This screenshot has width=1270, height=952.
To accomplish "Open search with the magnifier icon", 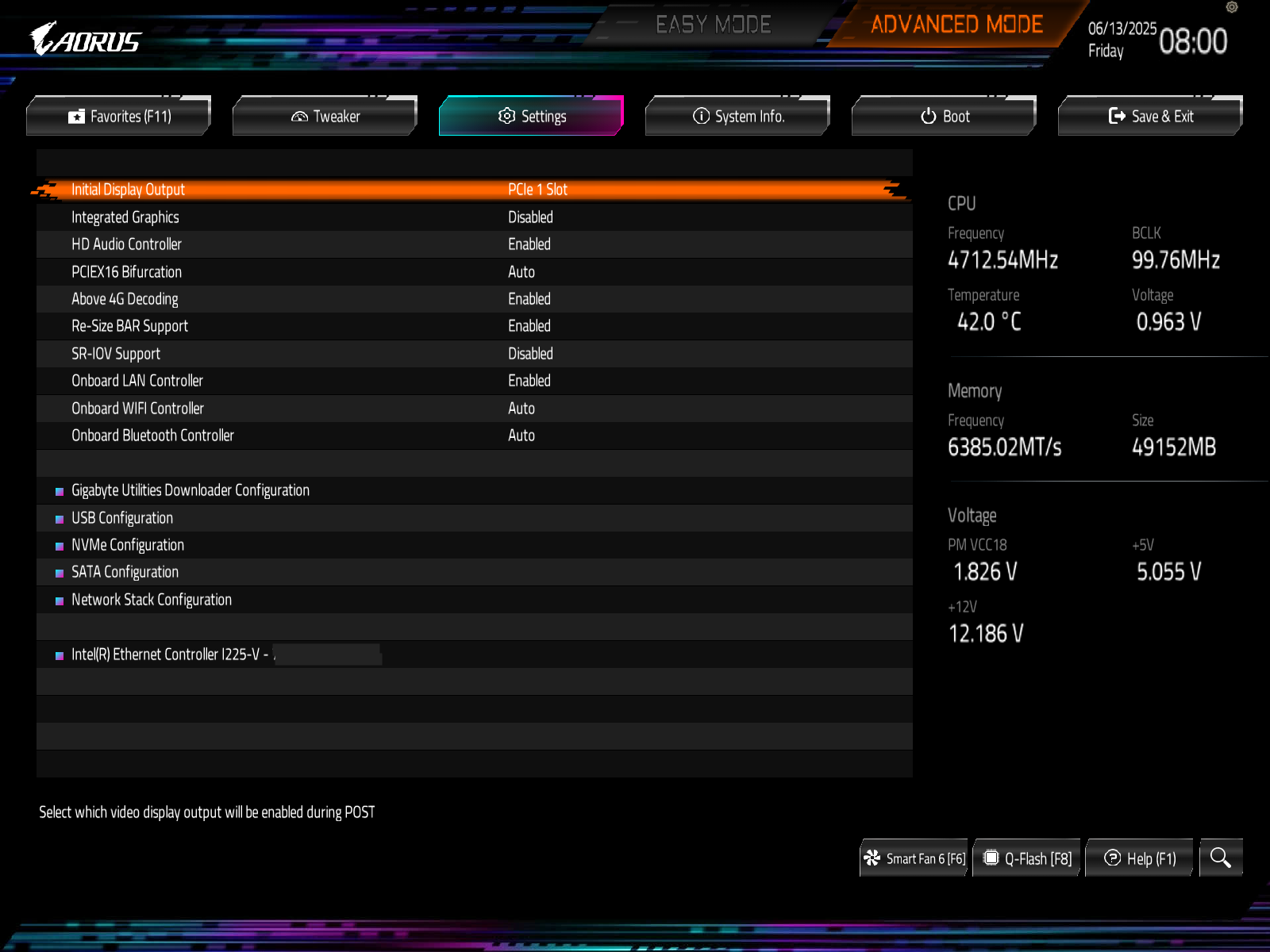I will click(1221, 858).
